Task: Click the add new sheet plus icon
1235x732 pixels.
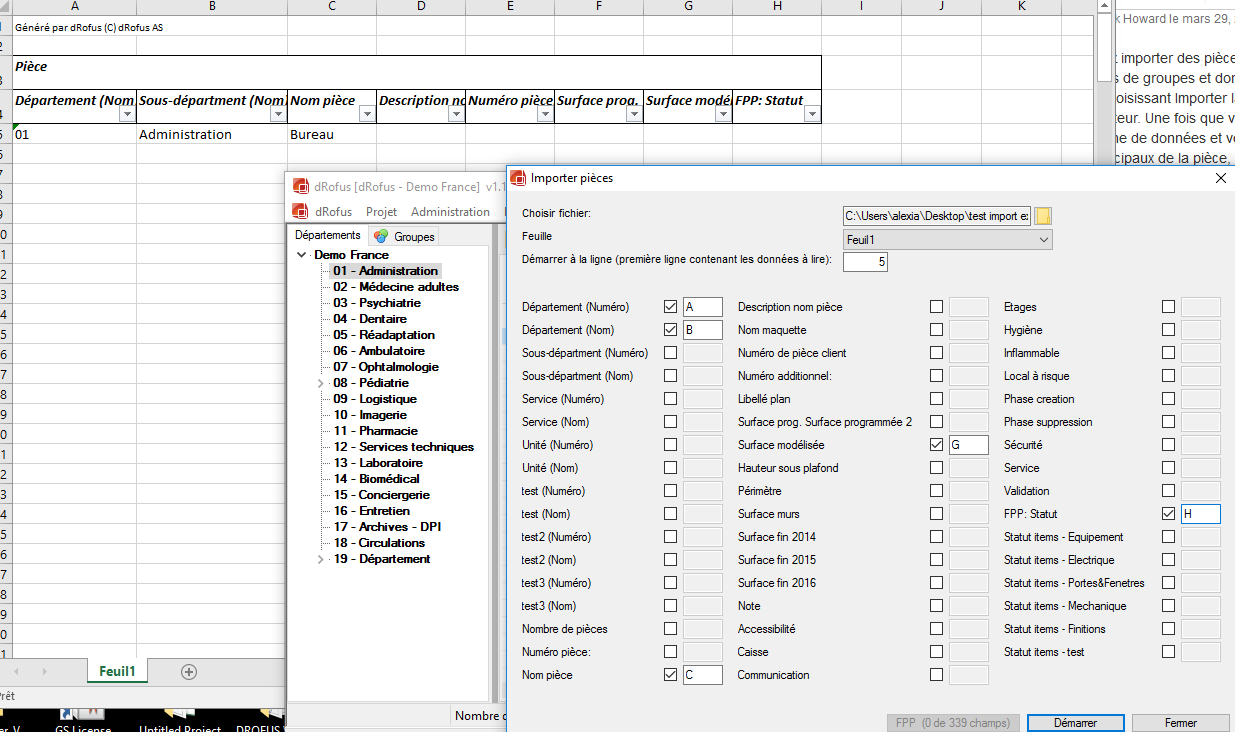Action: [x=188, y=672]
